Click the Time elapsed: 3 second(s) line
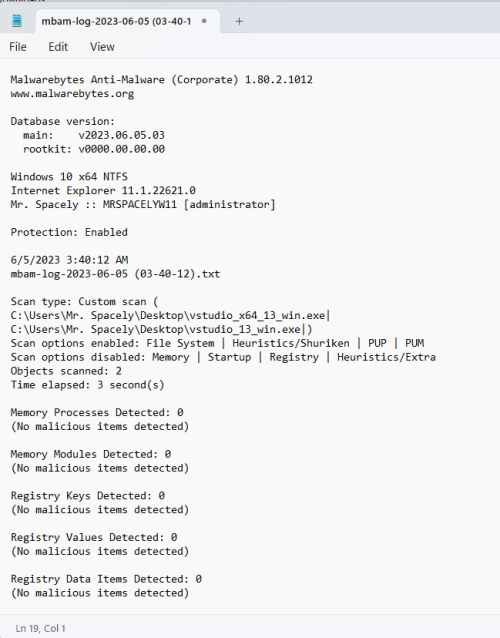This screenshot has height=638, width=500. (x=87, y=385)
